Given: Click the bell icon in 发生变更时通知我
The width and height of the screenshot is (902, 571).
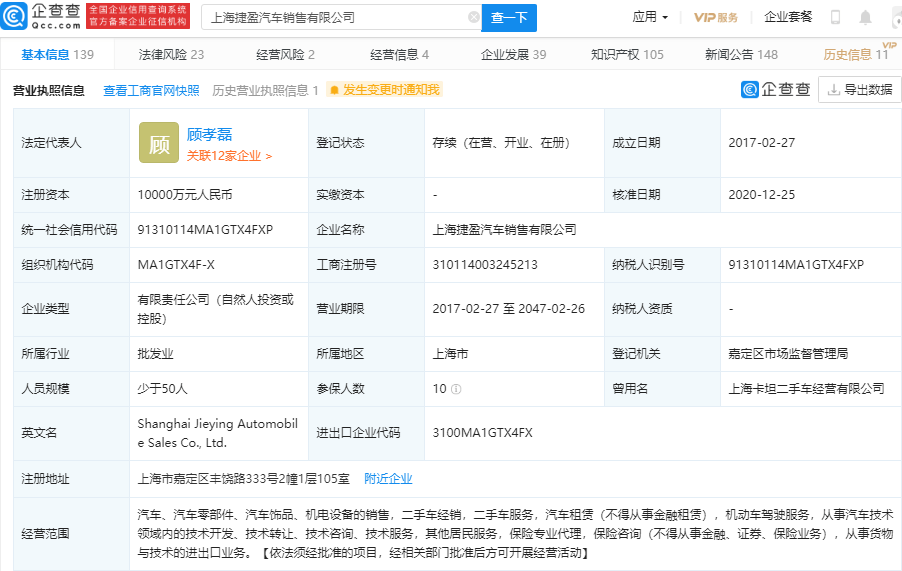Looking at the screenshot, I should pyautogui.click(x=334, y=90).
